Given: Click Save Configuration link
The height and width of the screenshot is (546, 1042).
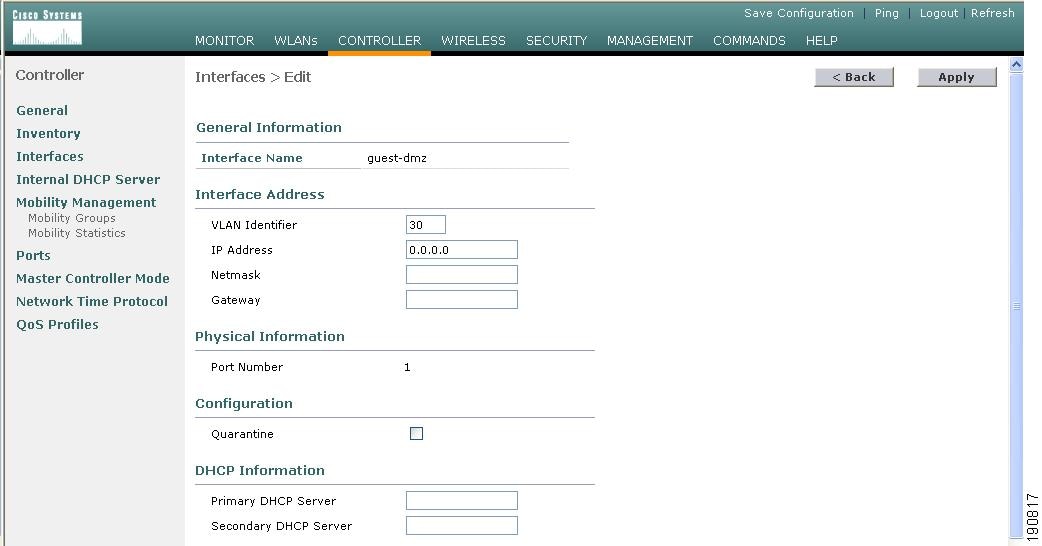Looking at the screenshot, I should click(799, 13).
